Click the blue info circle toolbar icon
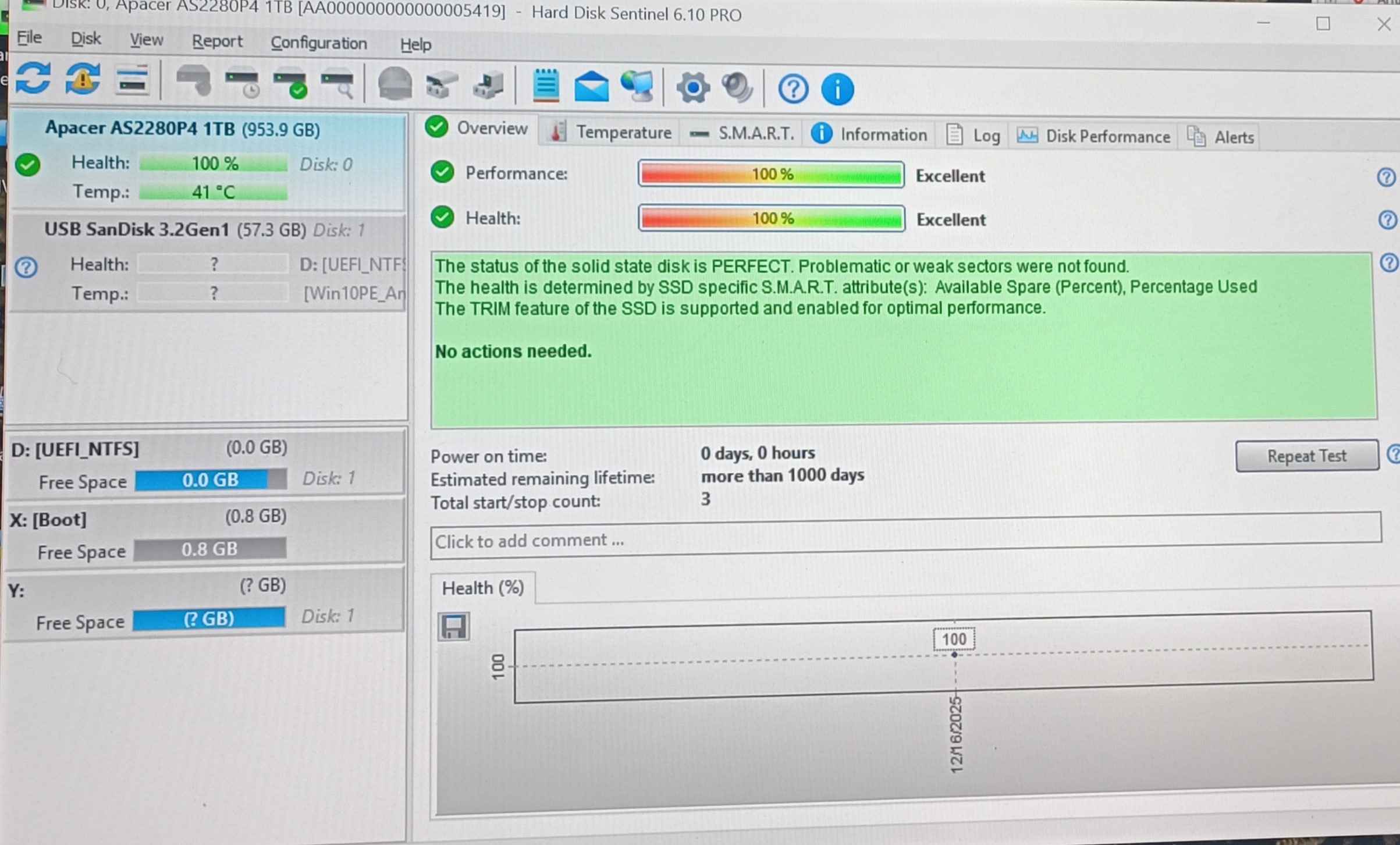This screenshot has width=1400, height=845. (x=837, y=90)
